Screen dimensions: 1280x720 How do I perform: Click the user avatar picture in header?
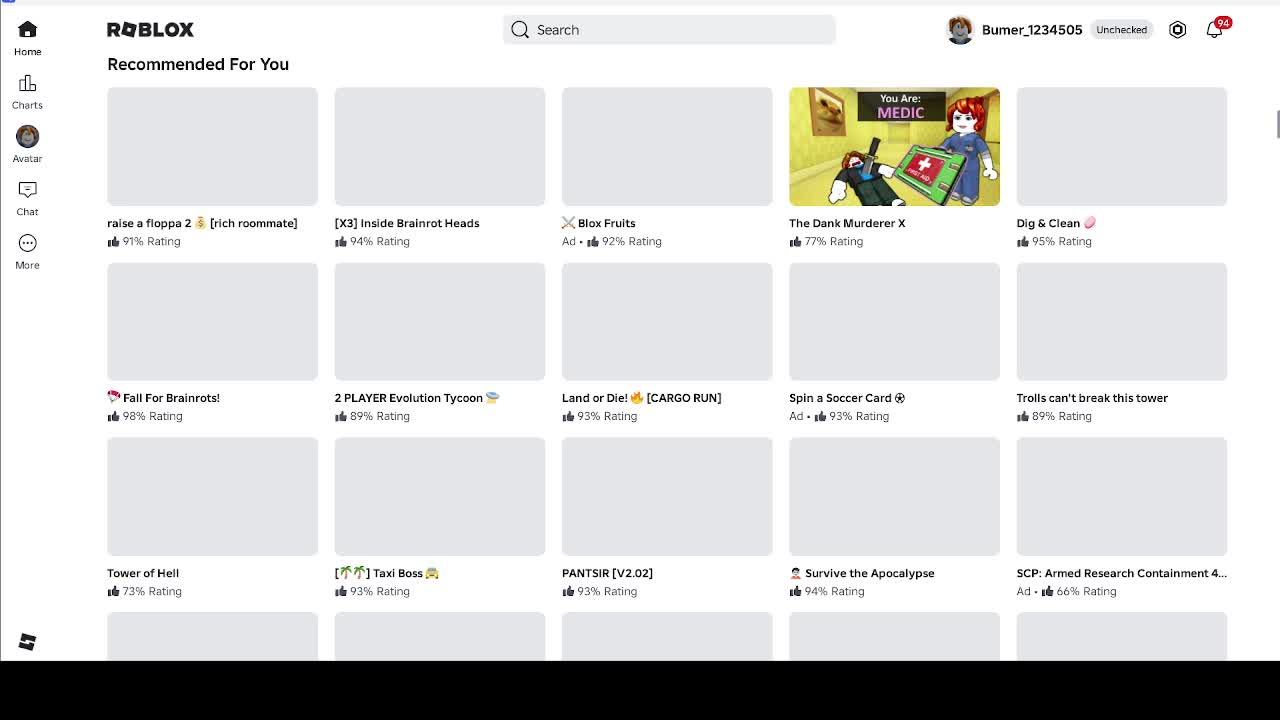coord(960,30)
